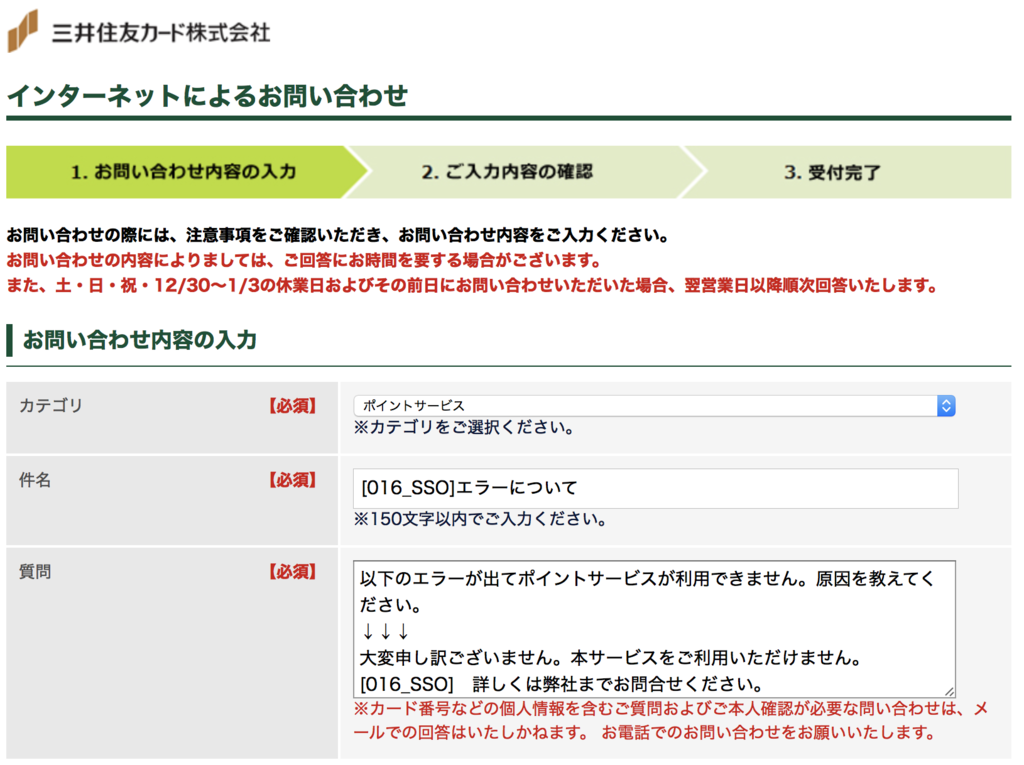Screen dimensions: 1024x765
Task: Click the 三井住友カード株式会社 company name
Action: coord(161,33)
